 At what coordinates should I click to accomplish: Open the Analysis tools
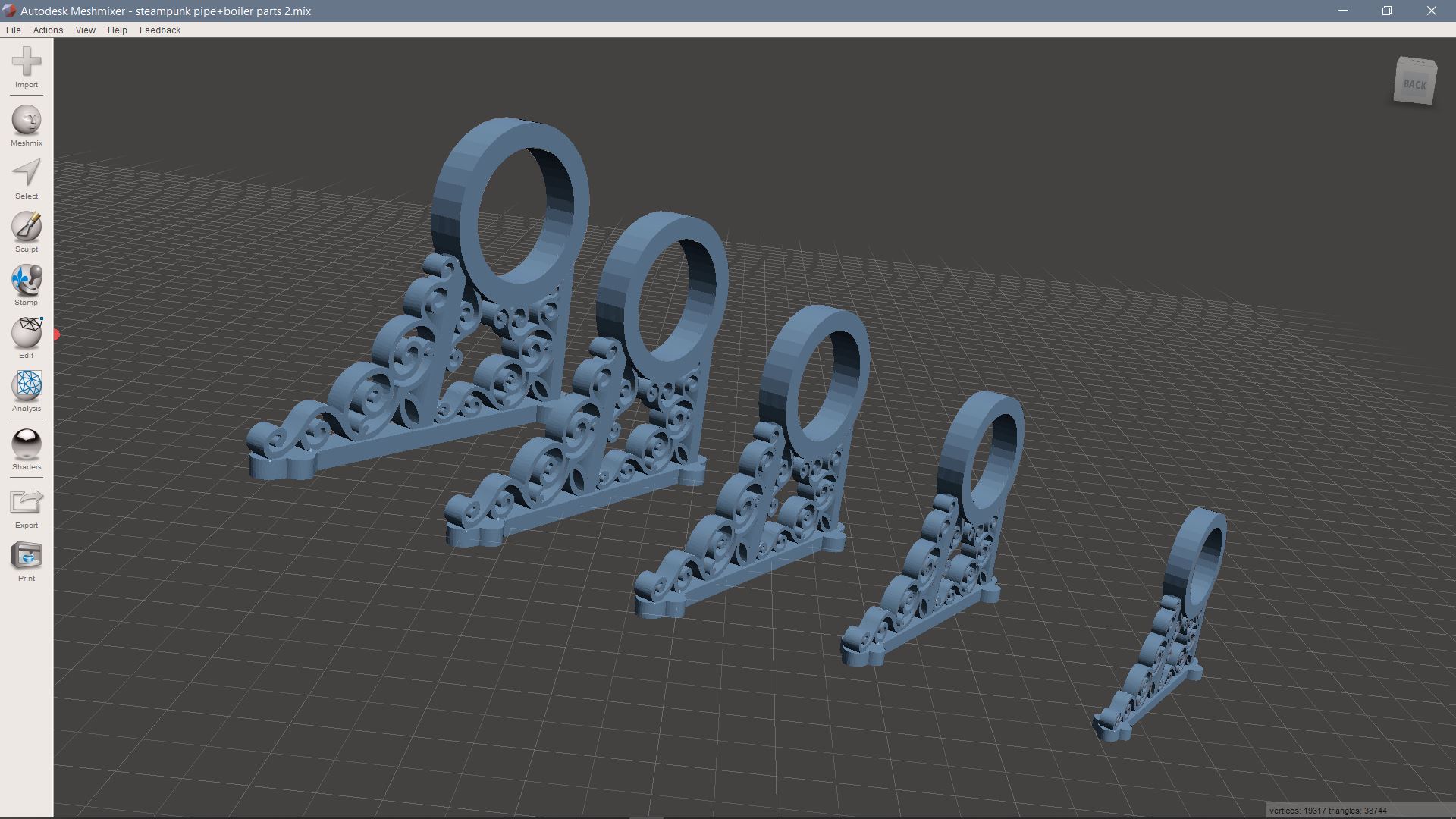[27, 391]
